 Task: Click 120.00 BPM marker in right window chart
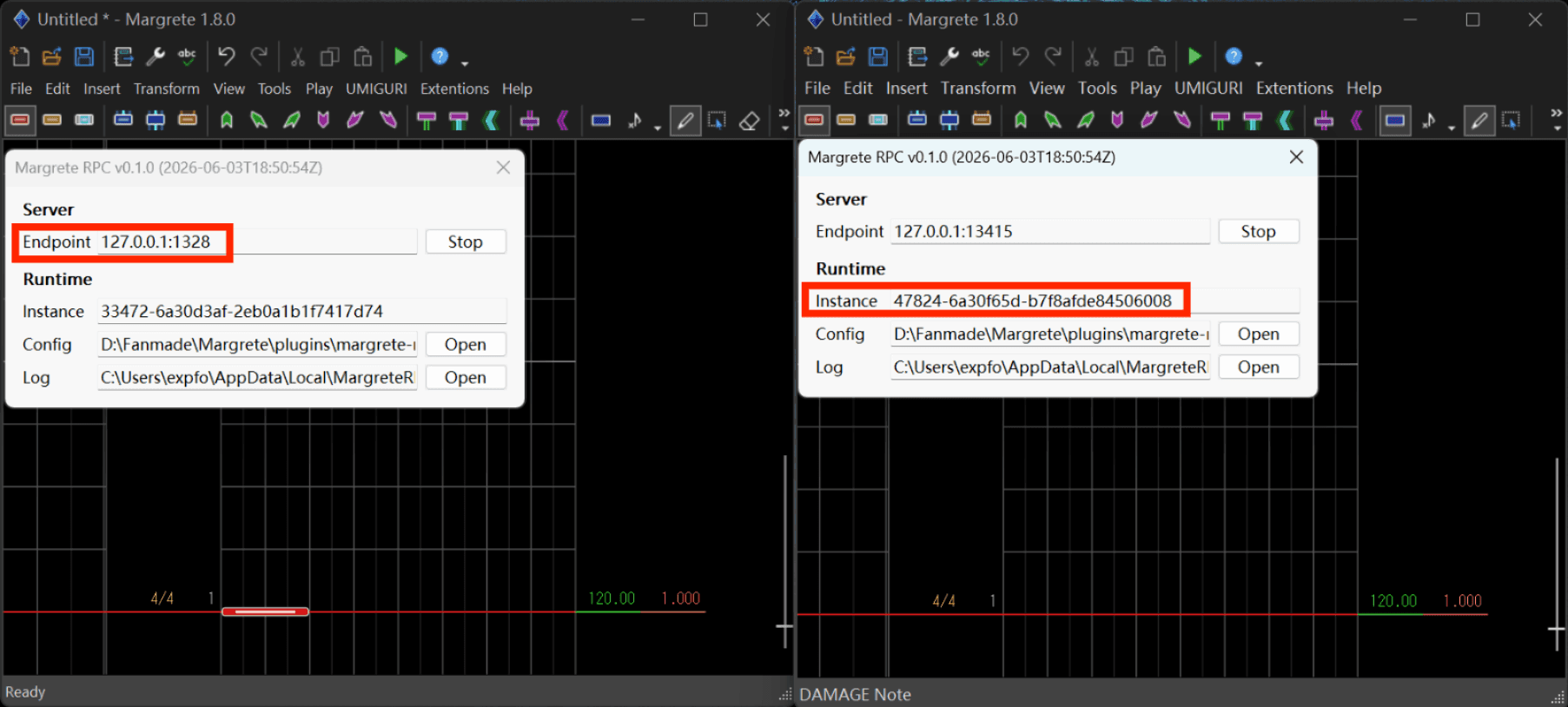[x=1393, y=601]
